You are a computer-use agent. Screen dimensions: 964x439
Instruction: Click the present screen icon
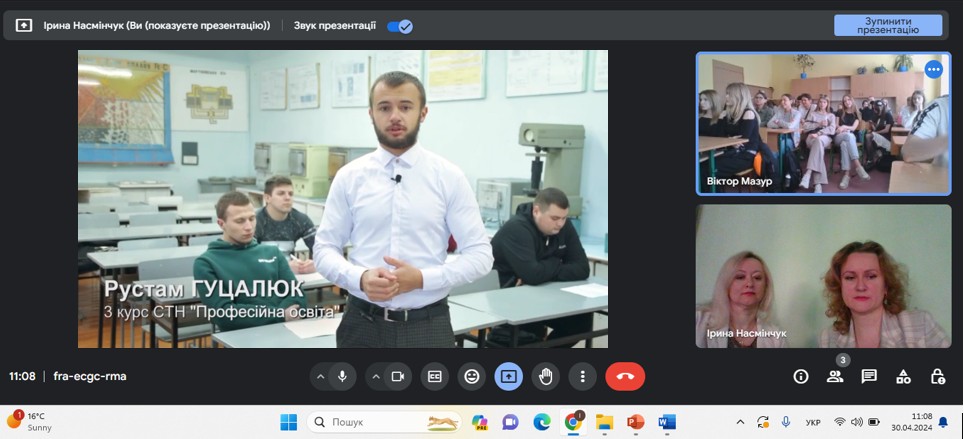click(x=508, y=376)
